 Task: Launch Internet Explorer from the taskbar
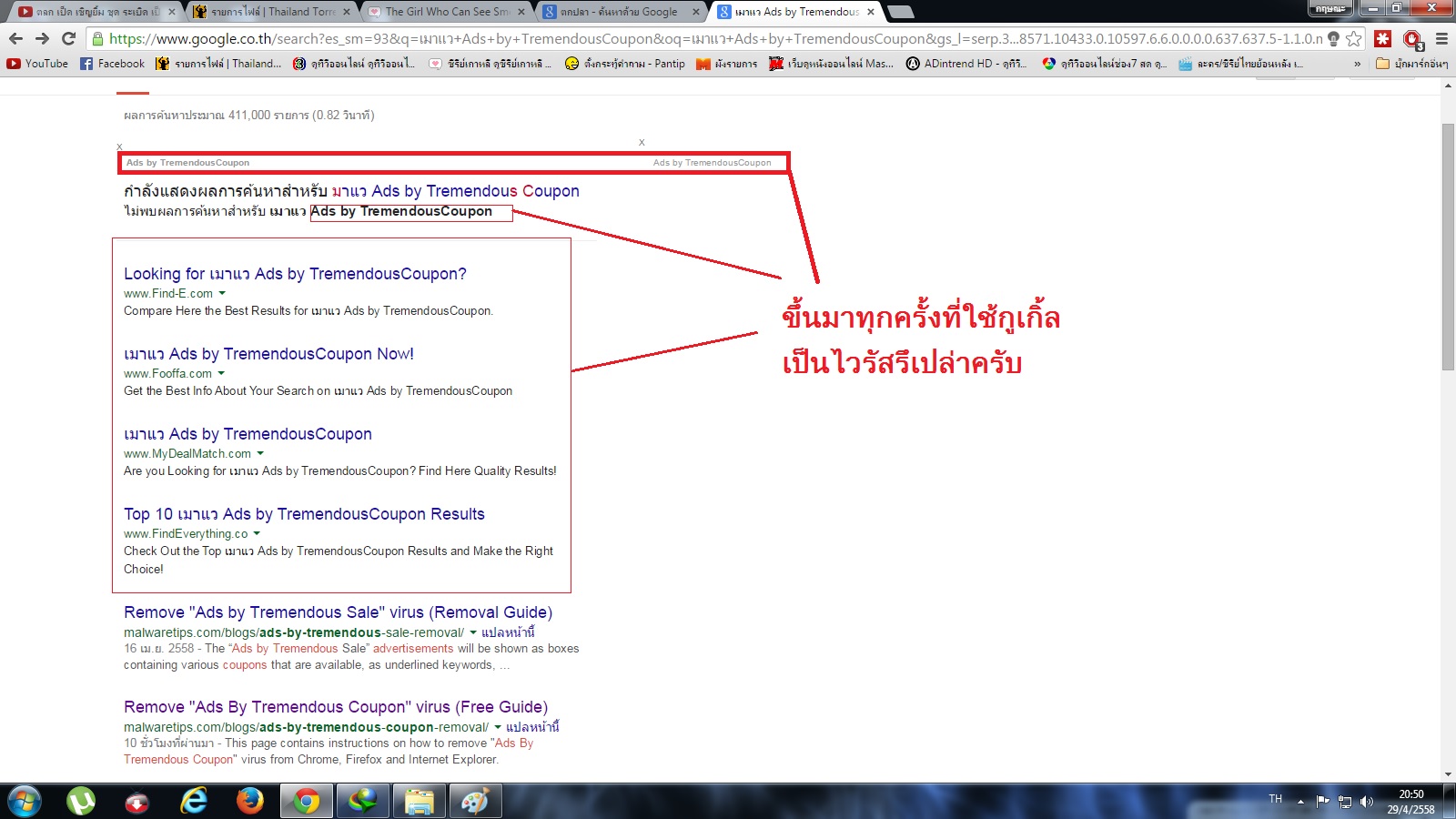click(x=194, y=802)
